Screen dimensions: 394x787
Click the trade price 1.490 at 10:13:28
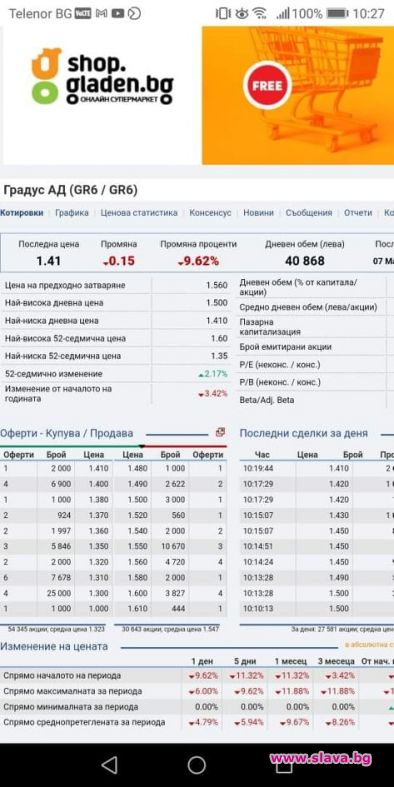[x=339, y=577]
